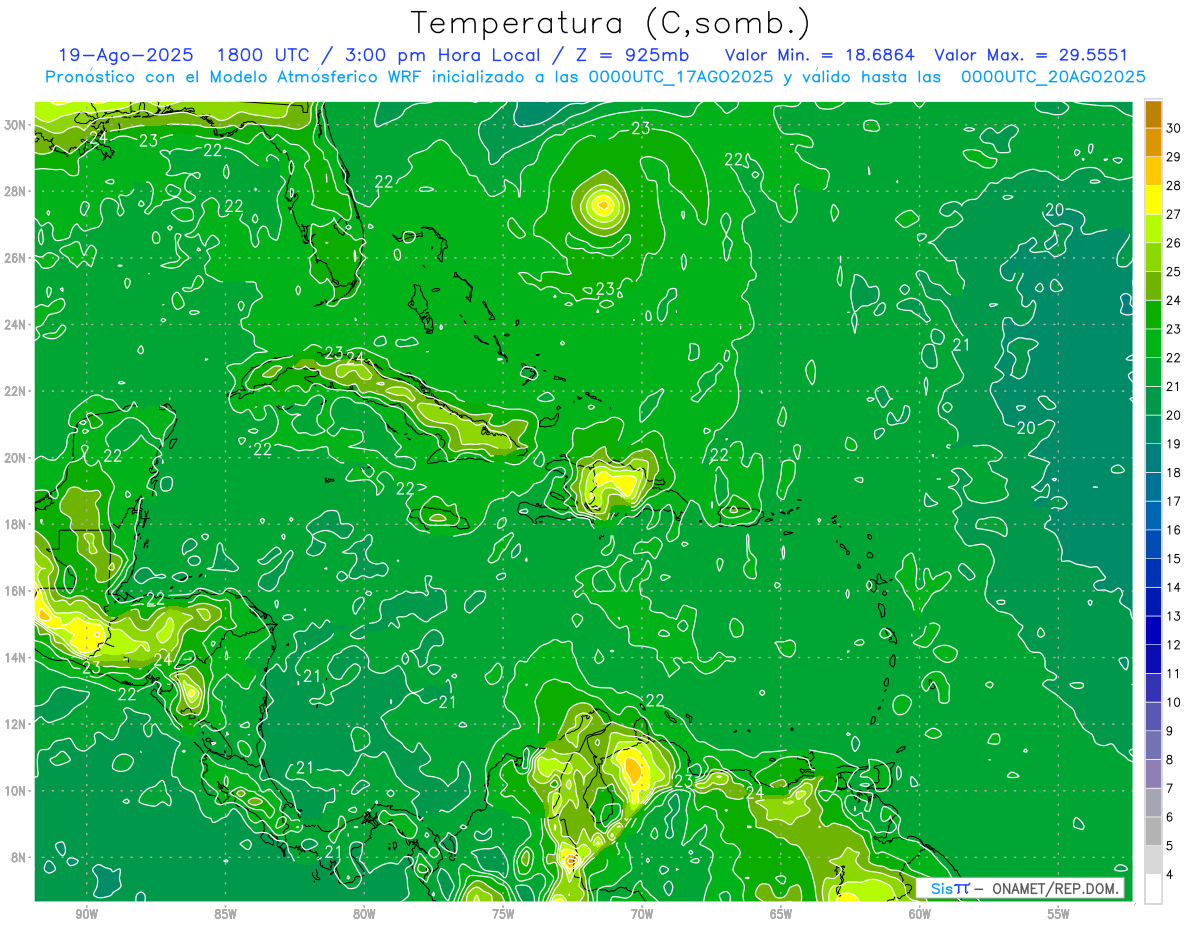The image size is (1200, 927).
Task: Click the '10N' latitude axis label
Action: (x=16, y=790)
